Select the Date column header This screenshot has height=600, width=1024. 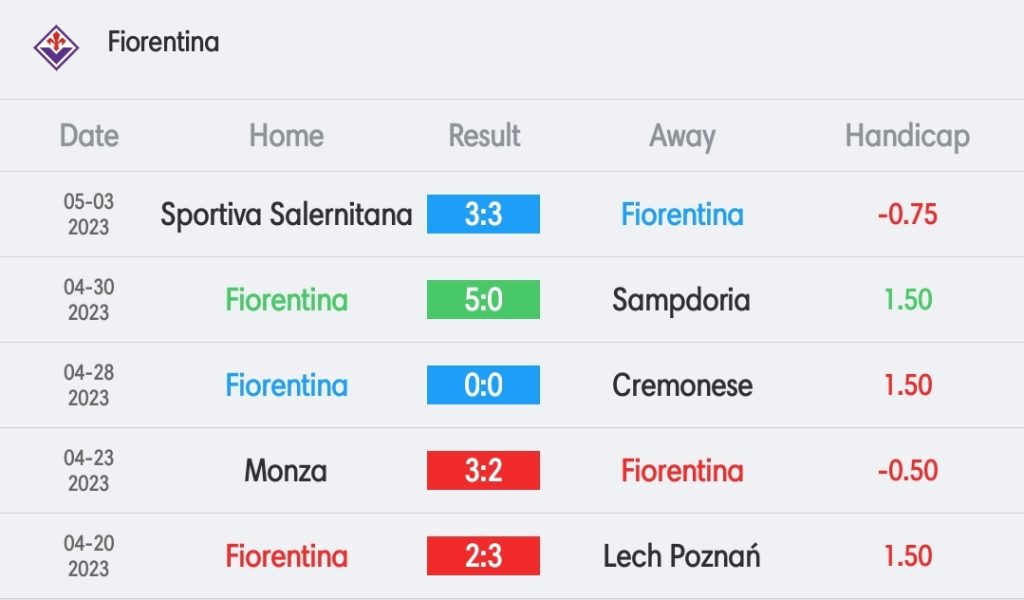point(89,136)
